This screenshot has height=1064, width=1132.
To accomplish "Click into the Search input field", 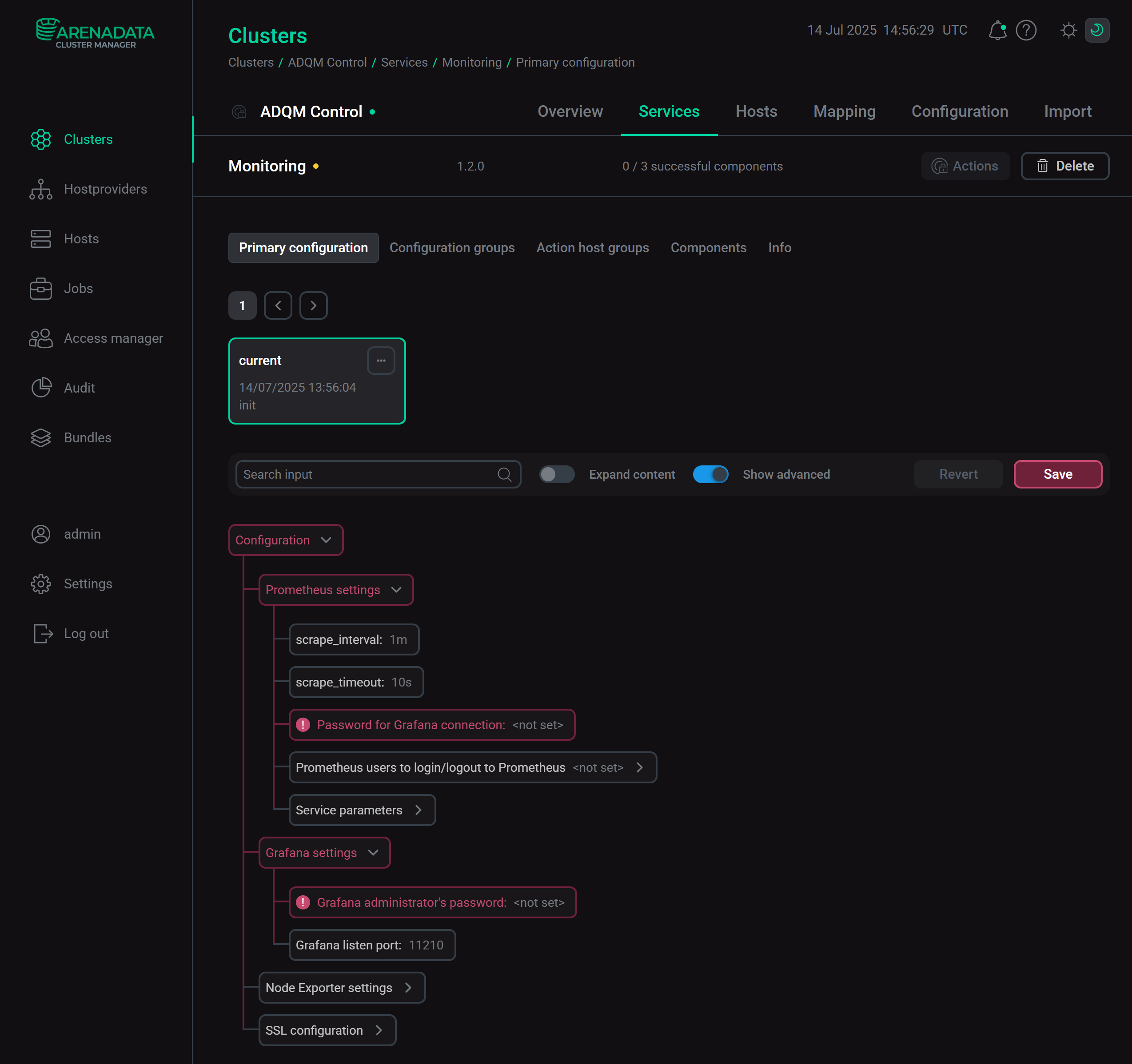I will 364,474.
